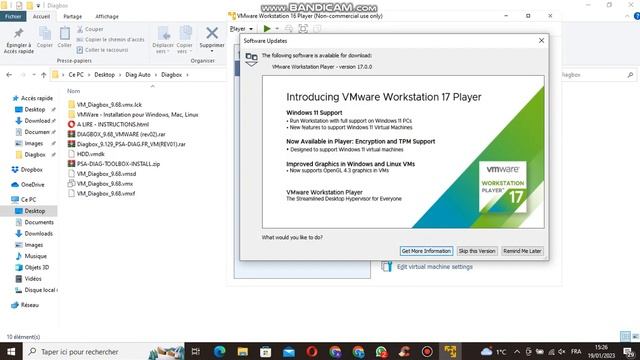This screenshot has height=360, width=640.
Task: Open Opera browser from the taskbar
Action: (312, 351)
